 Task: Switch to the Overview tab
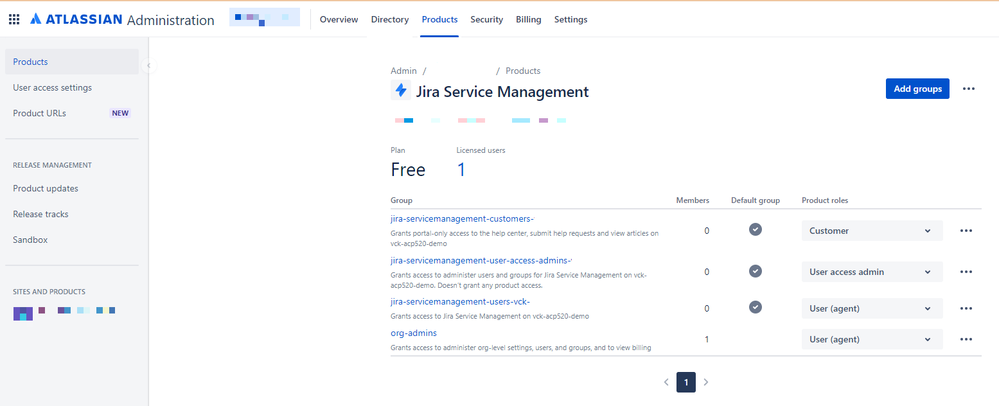pos(339,20)
